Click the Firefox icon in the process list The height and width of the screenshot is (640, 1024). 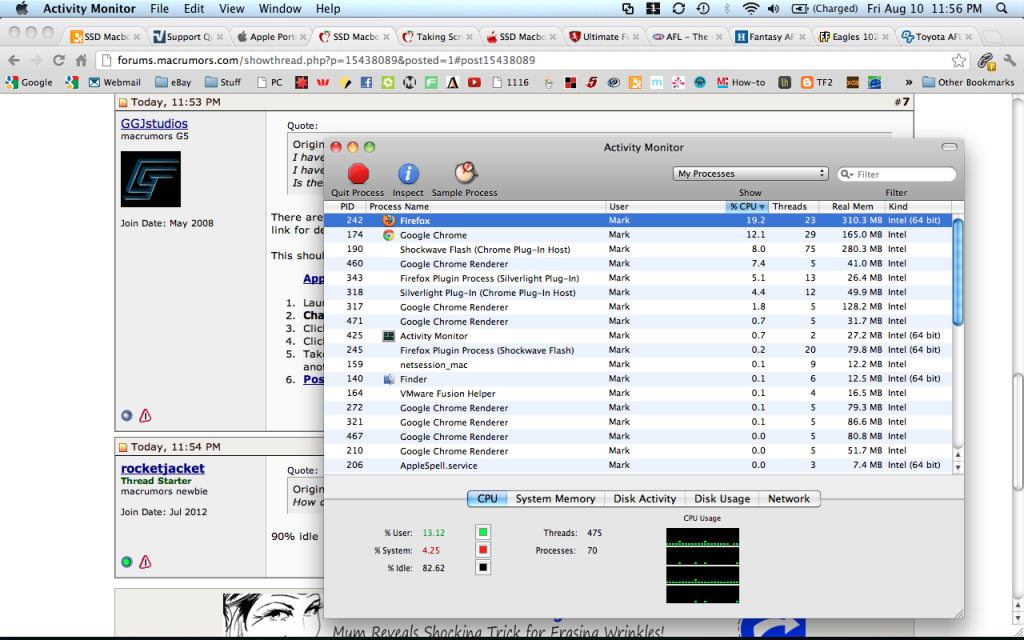[389, 220]
